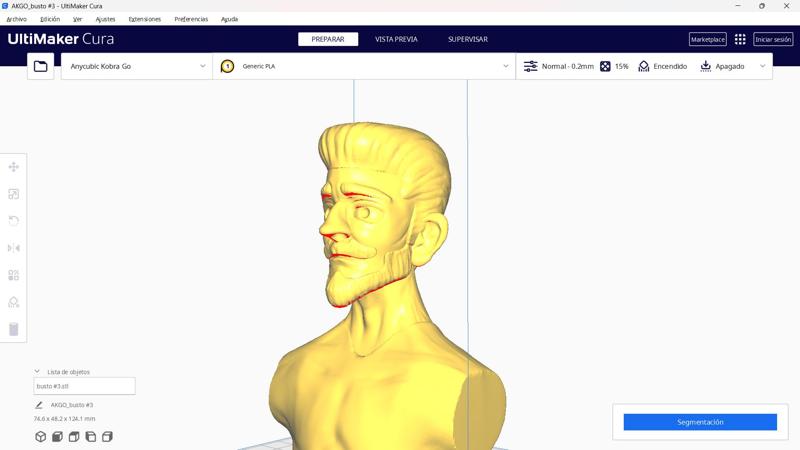This screenshot has width=800, height=450.
Task: Open Per Model Settings tool
Action: coord(14,275)
